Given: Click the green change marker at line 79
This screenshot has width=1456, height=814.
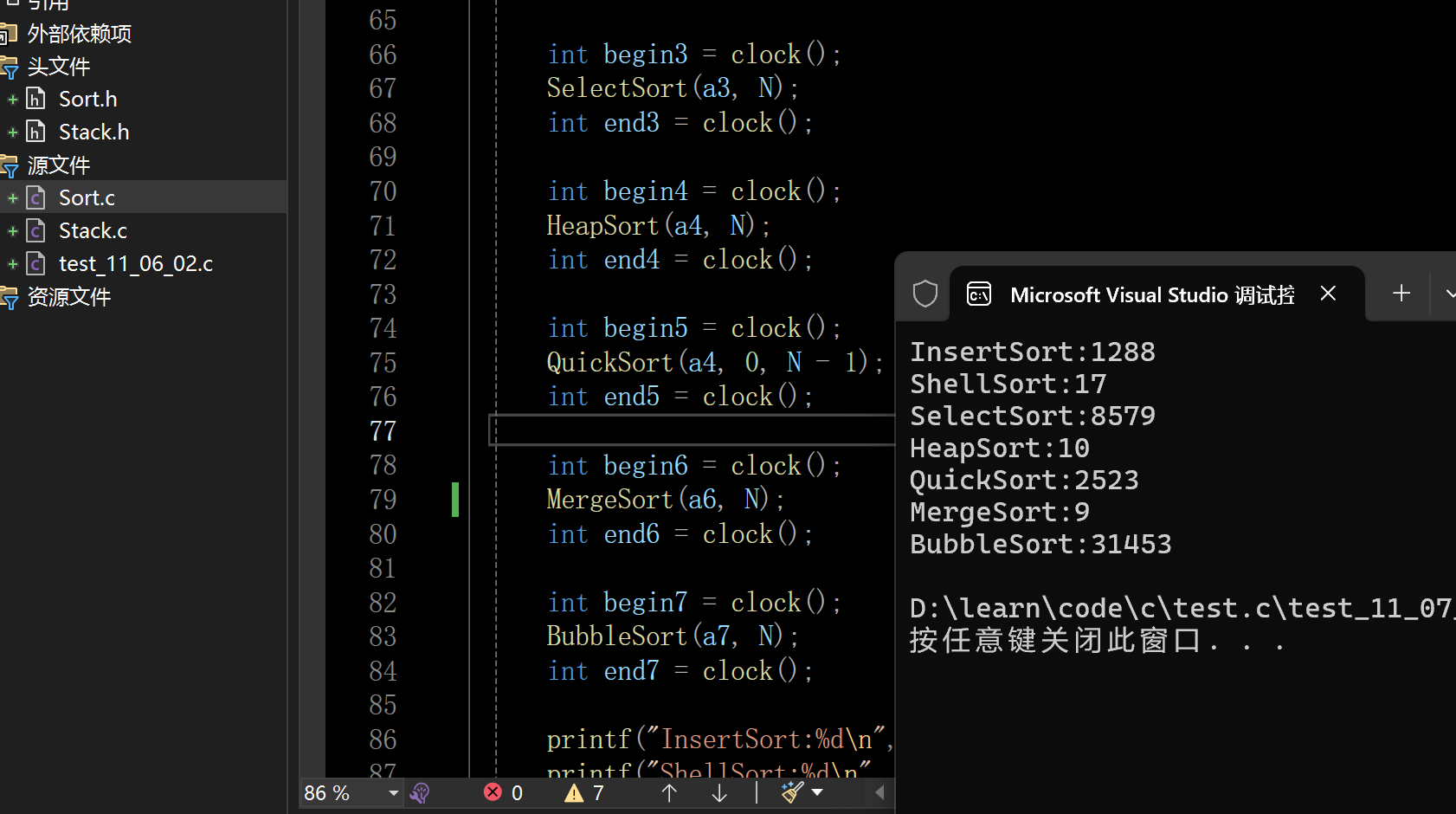Looking at the screenshot, I should tap(455, 500).
